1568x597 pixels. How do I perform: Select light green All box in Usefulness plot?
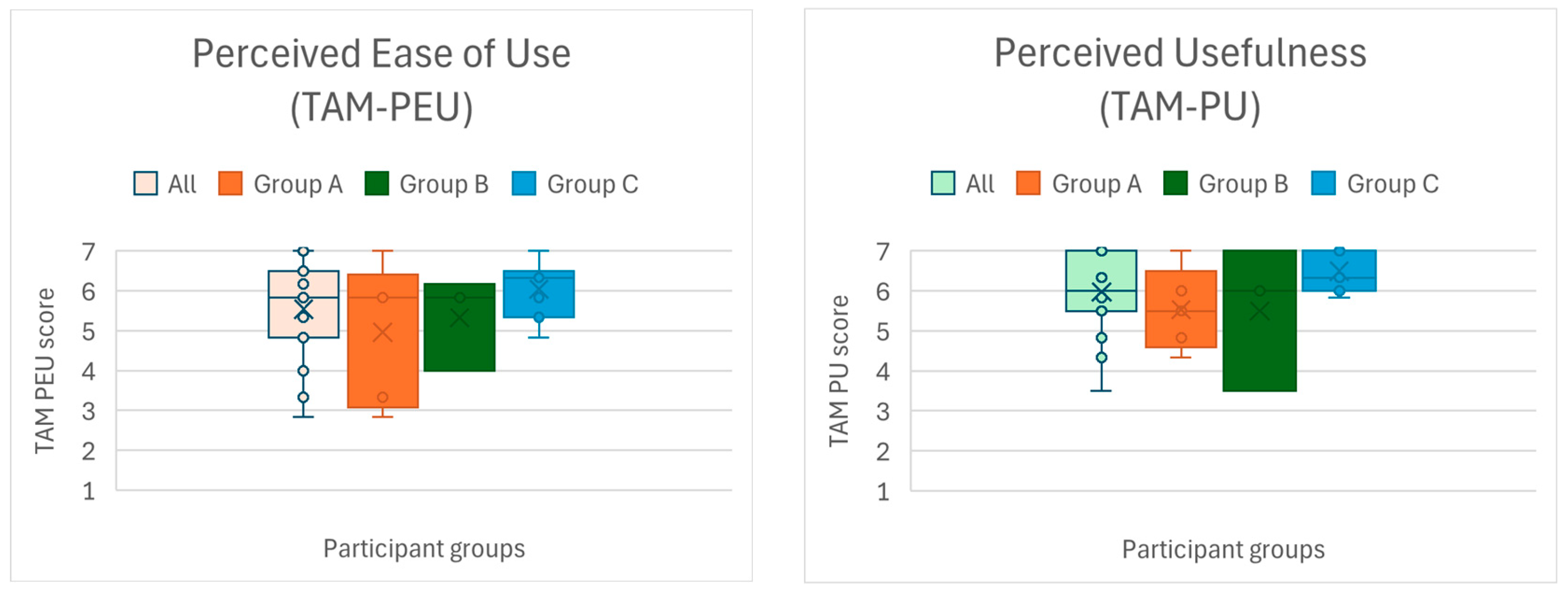tap(1100, 268)
